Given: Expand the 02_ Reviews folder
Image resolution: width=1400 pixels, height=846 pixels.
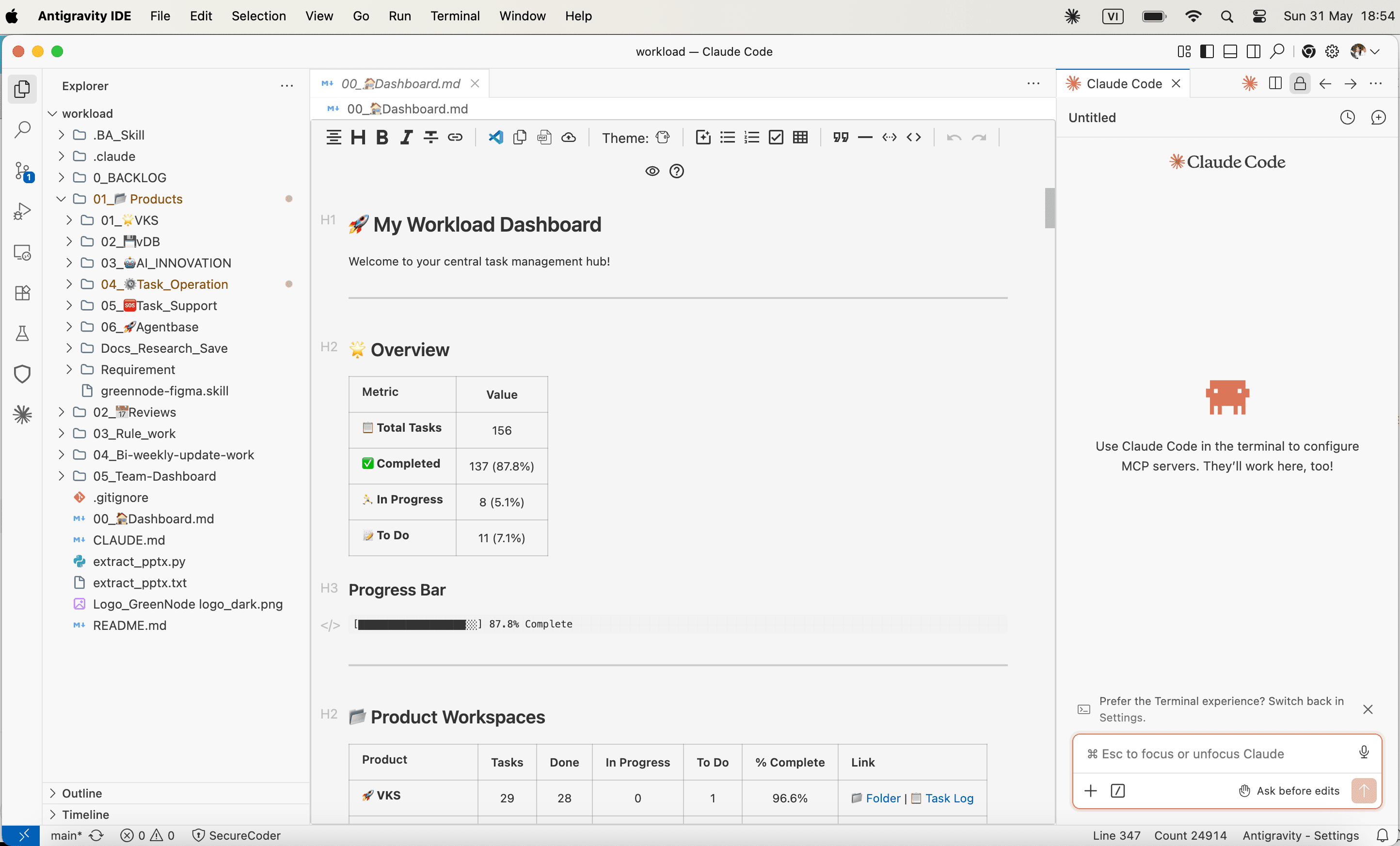Looking at the screenshot, I should 61,412.
